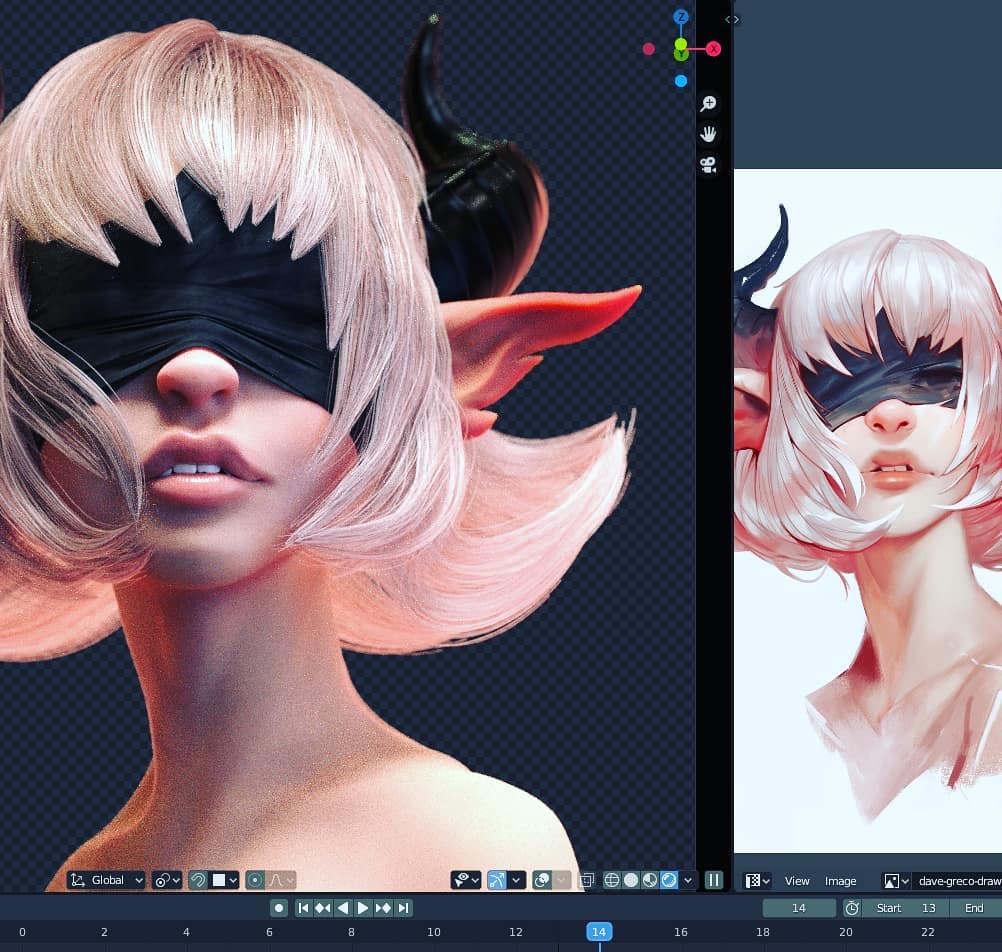Screen dimensions: 1002x952
Task: Click the hand pan view icon
Action: coord(708,134)
